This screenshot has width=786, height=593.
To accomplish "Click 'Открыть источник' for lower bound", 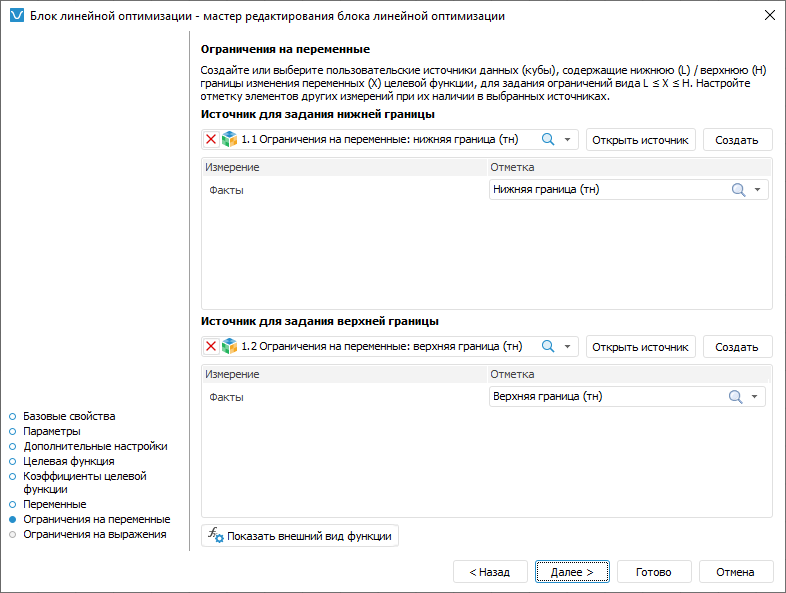I will pos(640,140).
